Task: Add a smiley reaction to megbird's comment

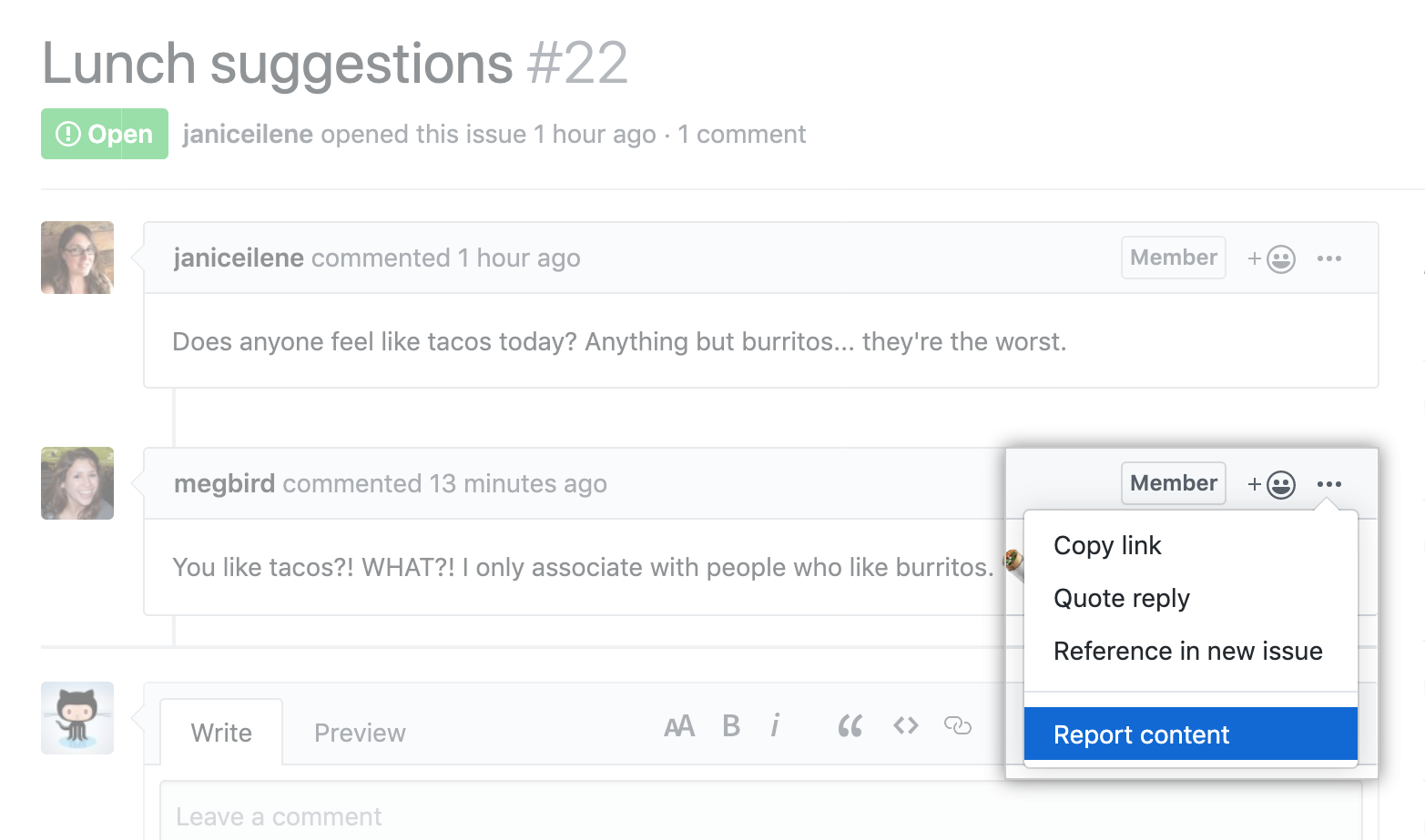Action: pyautogui.click(x=1272, y=483)
